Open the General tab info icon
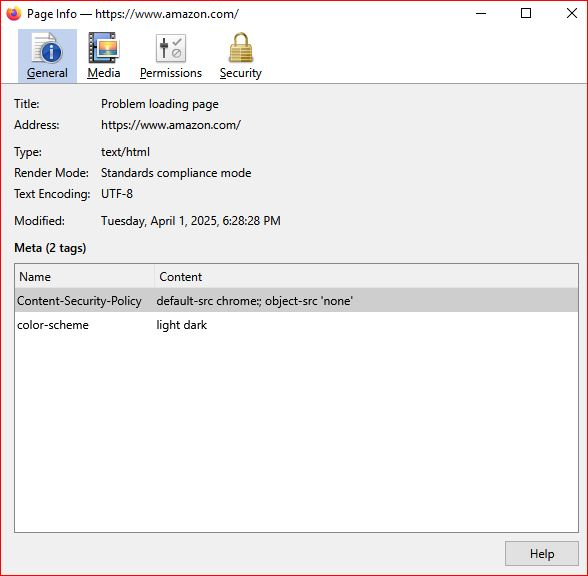 point(47,47)
